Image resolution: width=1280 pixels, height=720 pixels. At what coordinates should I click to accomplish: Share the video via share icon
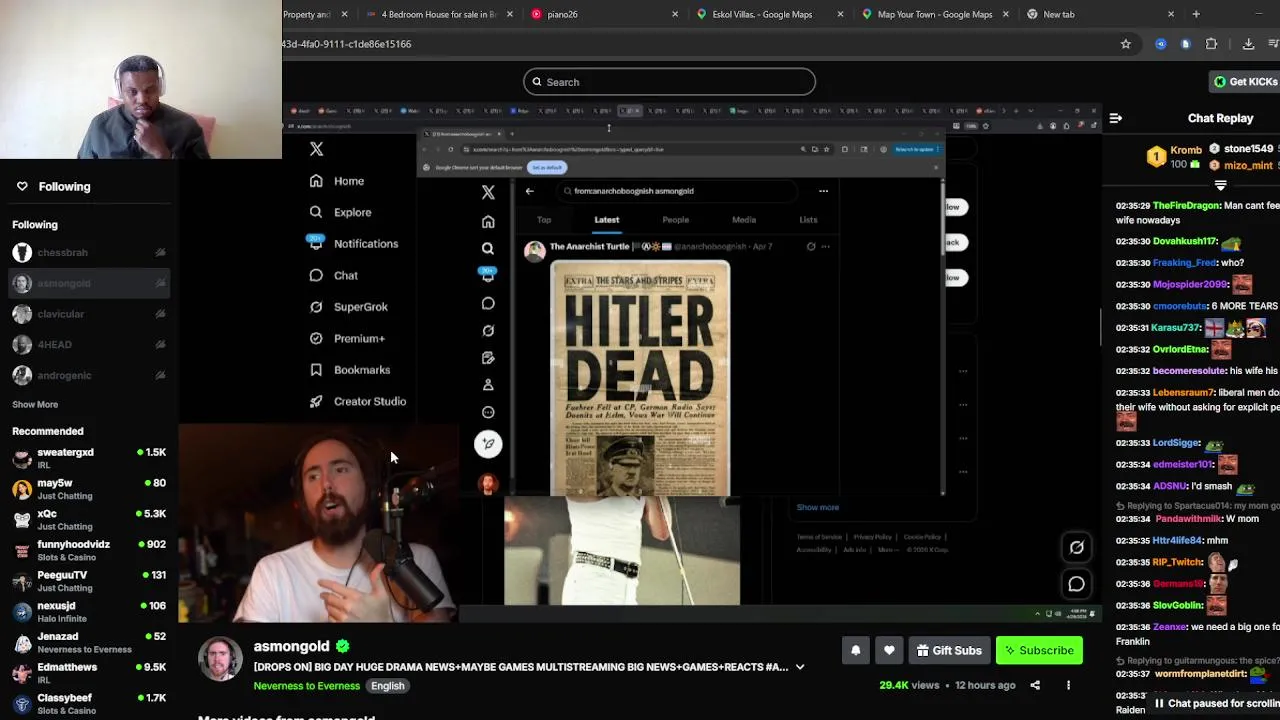pos(1035,685)
